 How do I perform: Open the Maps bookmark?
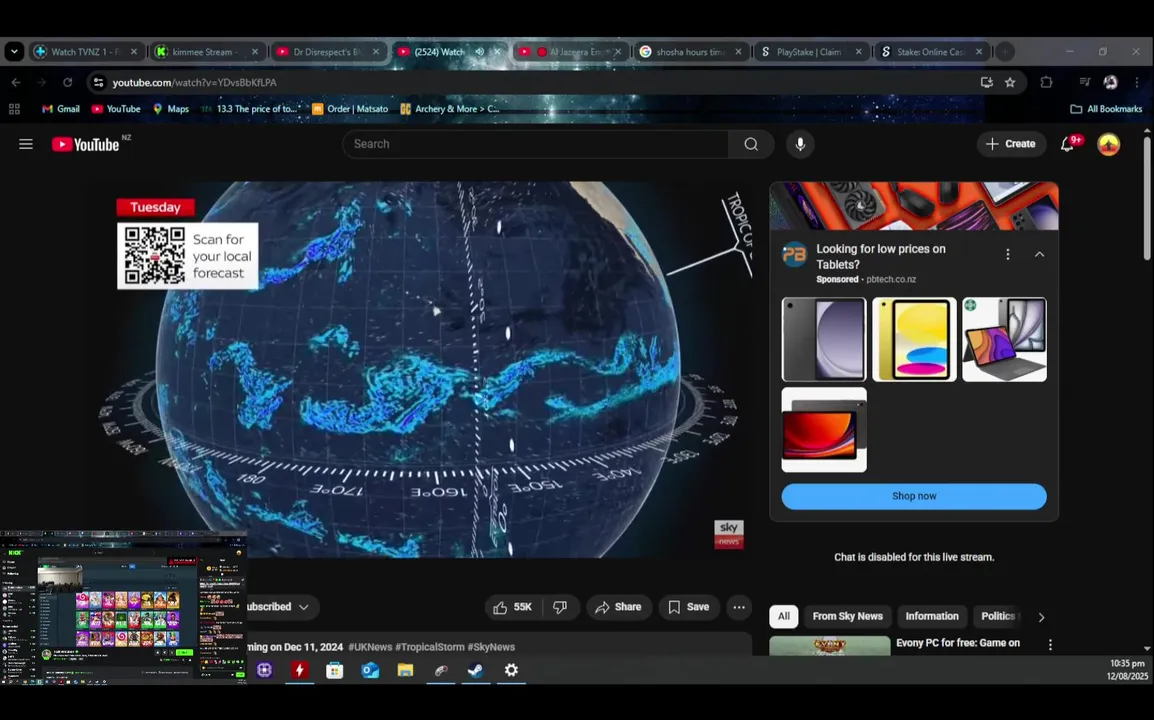(x=171, y=109)
